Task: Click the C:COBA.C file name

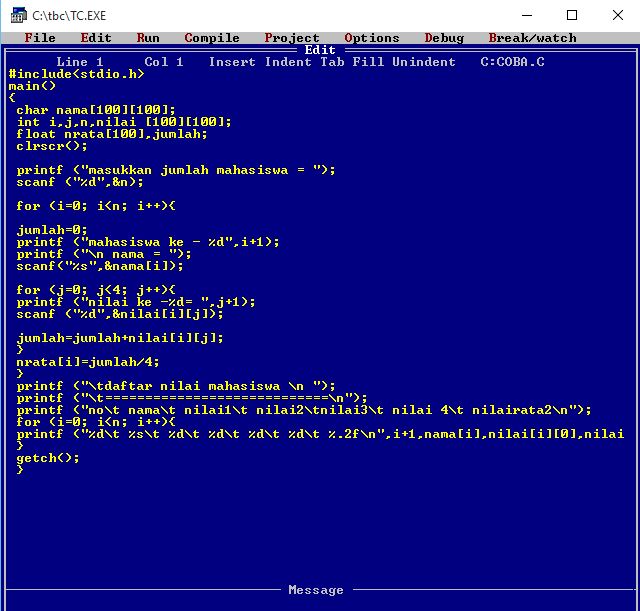Action: tap(512, 62)
